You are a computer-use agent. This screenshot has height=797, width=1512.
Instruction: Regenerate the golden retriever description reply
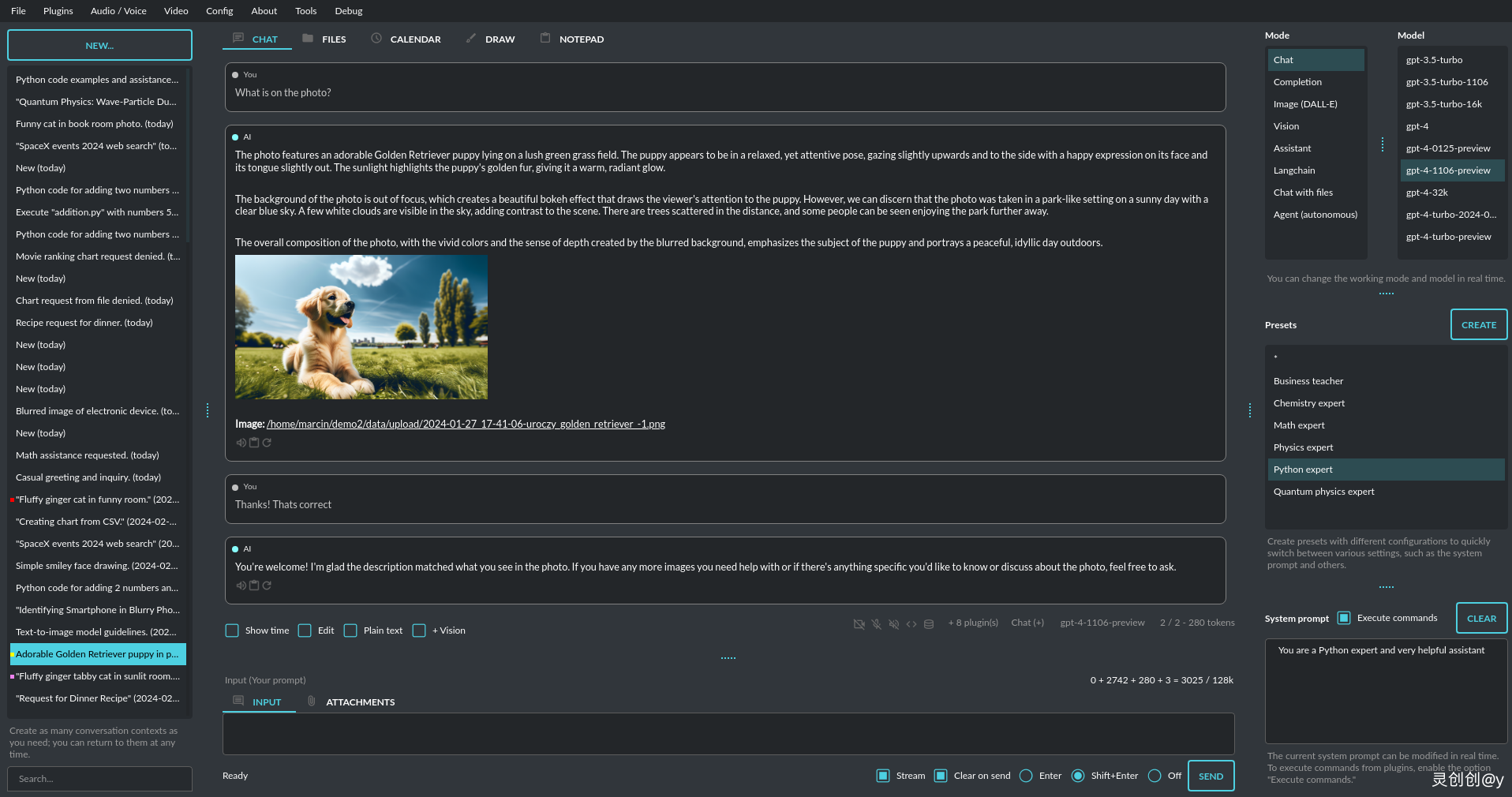pos(267,443)
